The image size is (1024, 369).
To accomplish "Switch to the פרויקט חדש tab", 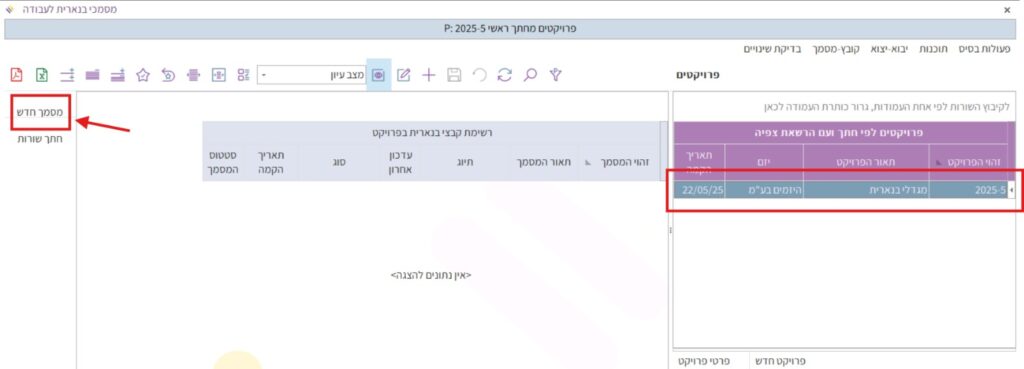I will point(780,361).
